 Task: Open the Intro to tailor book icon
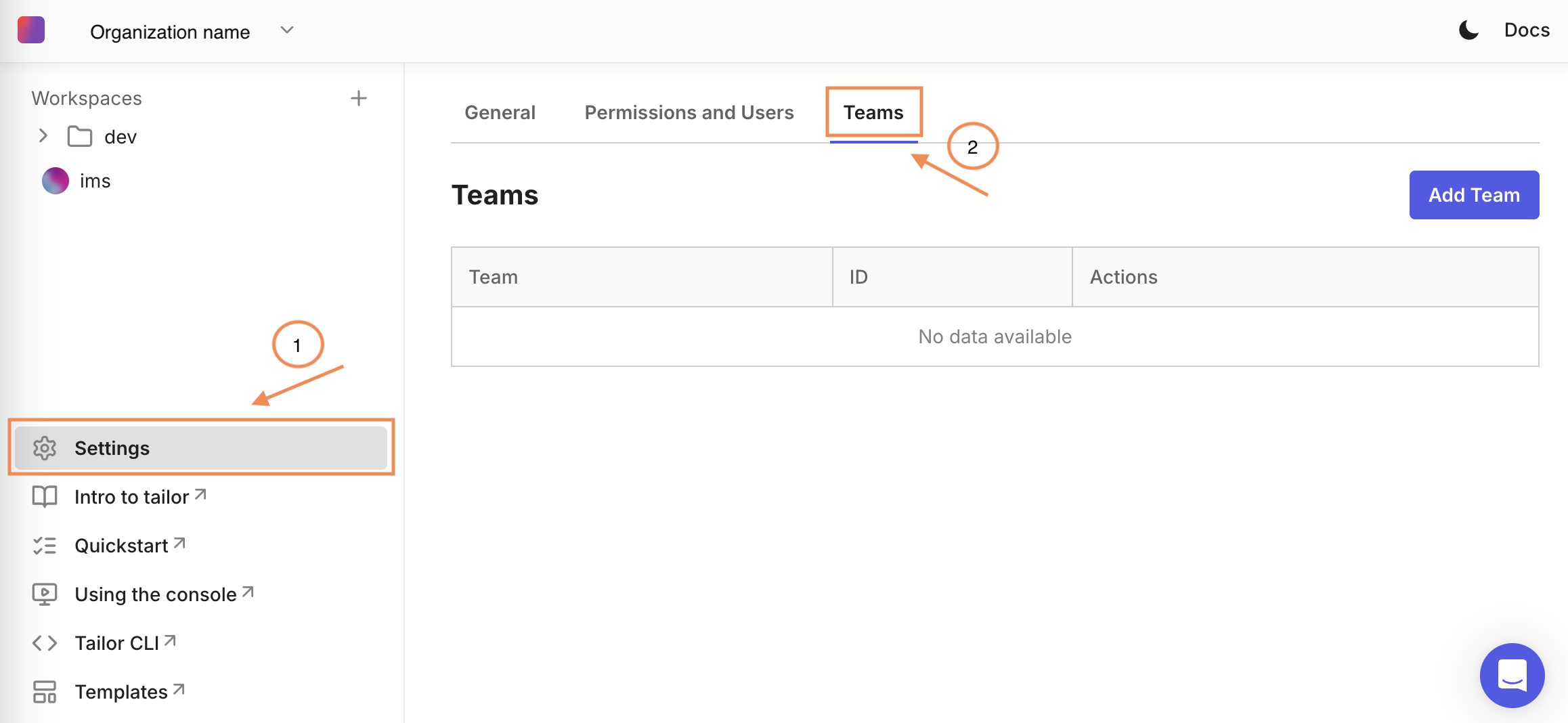pos(44,496)
